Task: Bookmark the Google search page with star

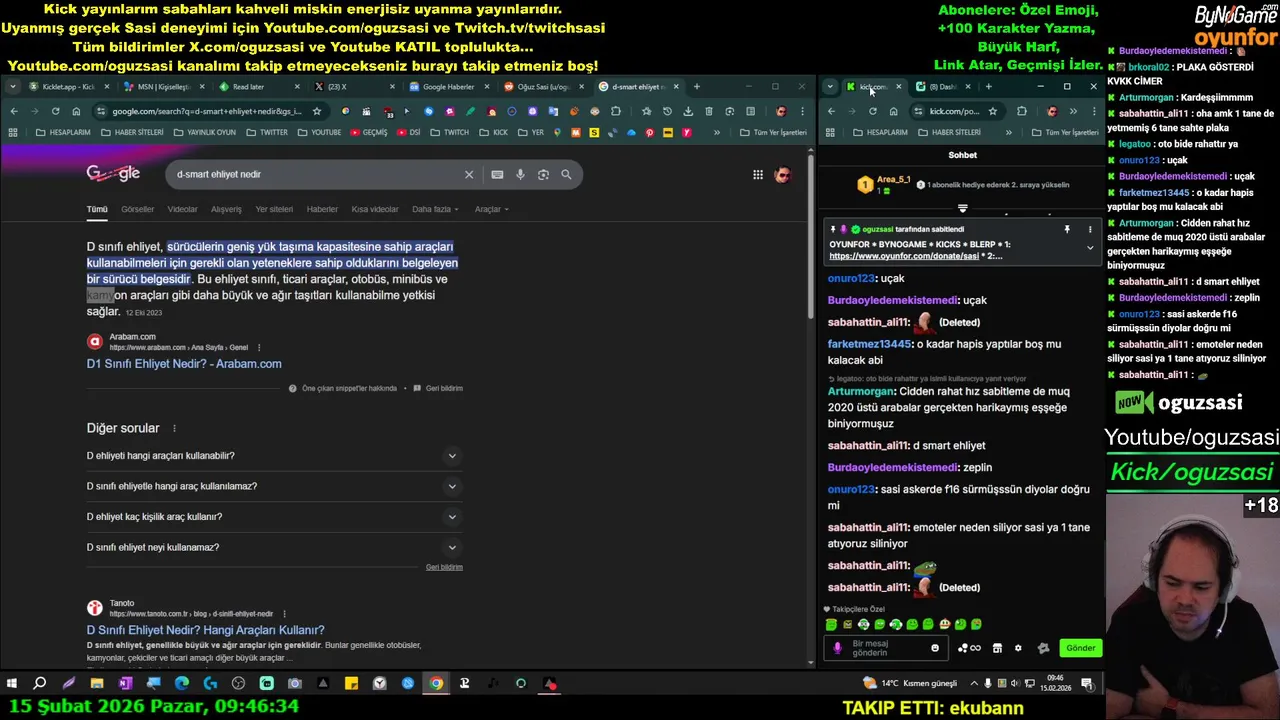Action: 317,111
